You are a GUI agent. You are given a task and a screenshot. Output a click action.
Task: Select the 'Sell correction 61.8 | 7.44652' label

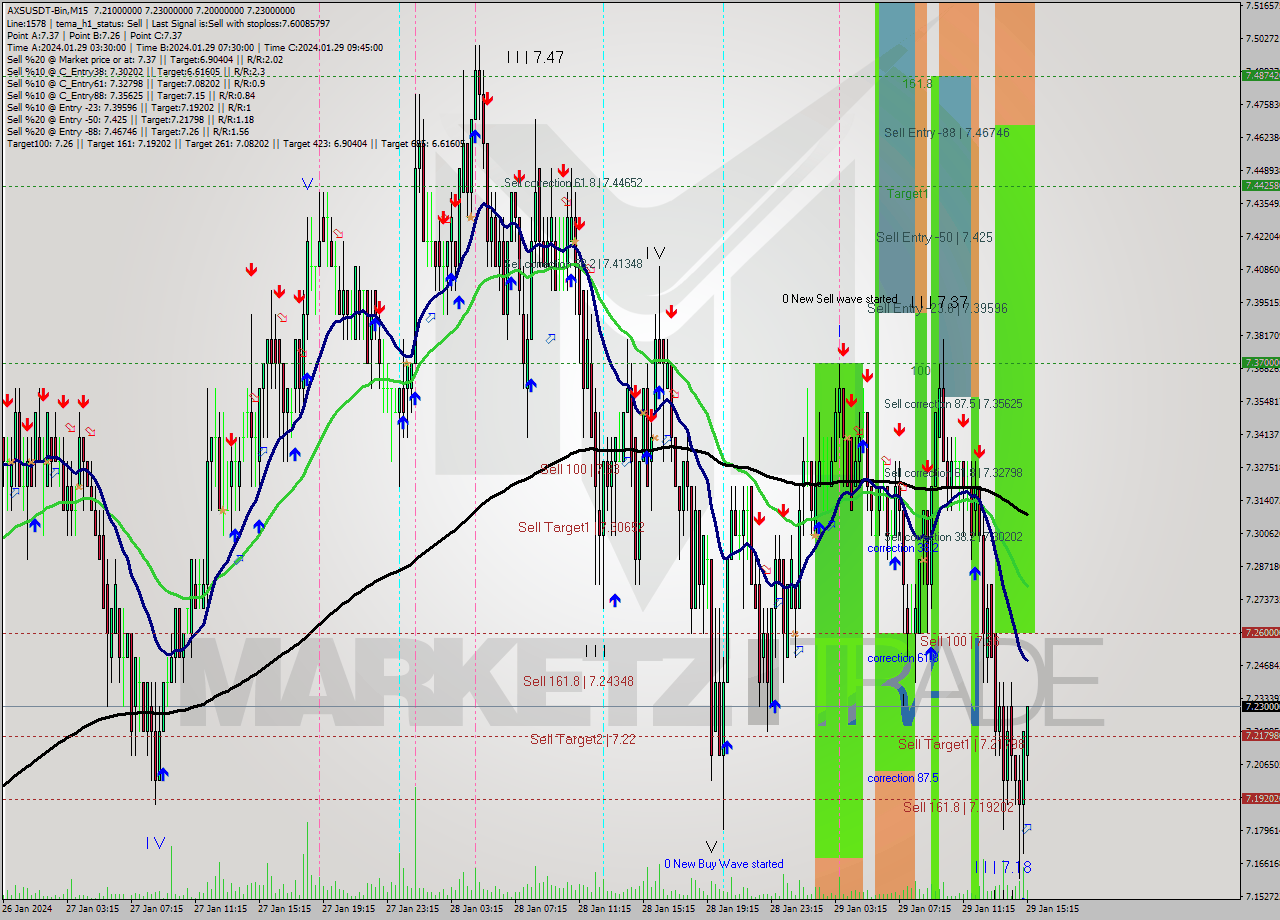[573, 183]
